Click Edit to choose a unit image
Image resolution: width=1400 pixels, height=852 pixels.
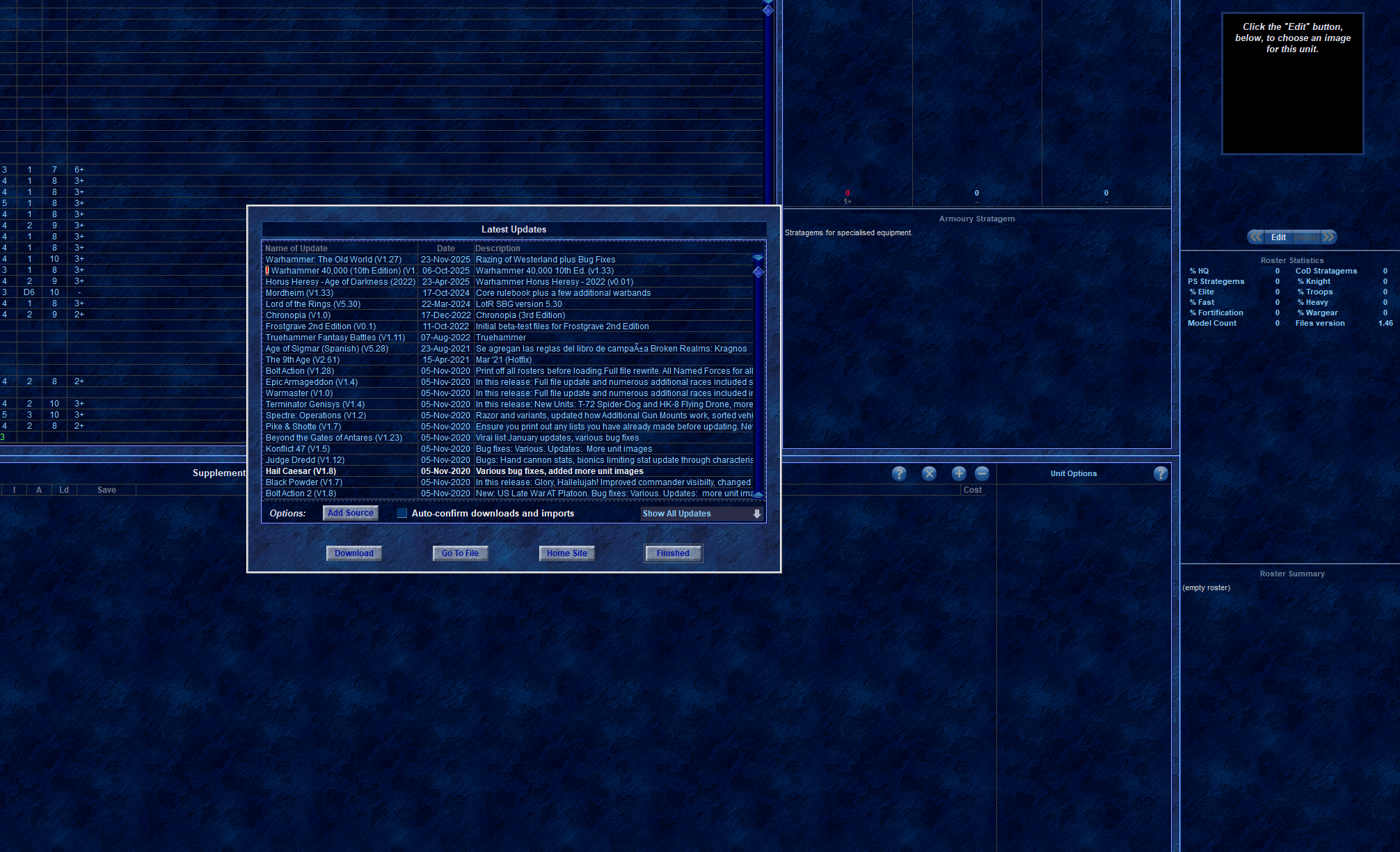coord(1278,237)
